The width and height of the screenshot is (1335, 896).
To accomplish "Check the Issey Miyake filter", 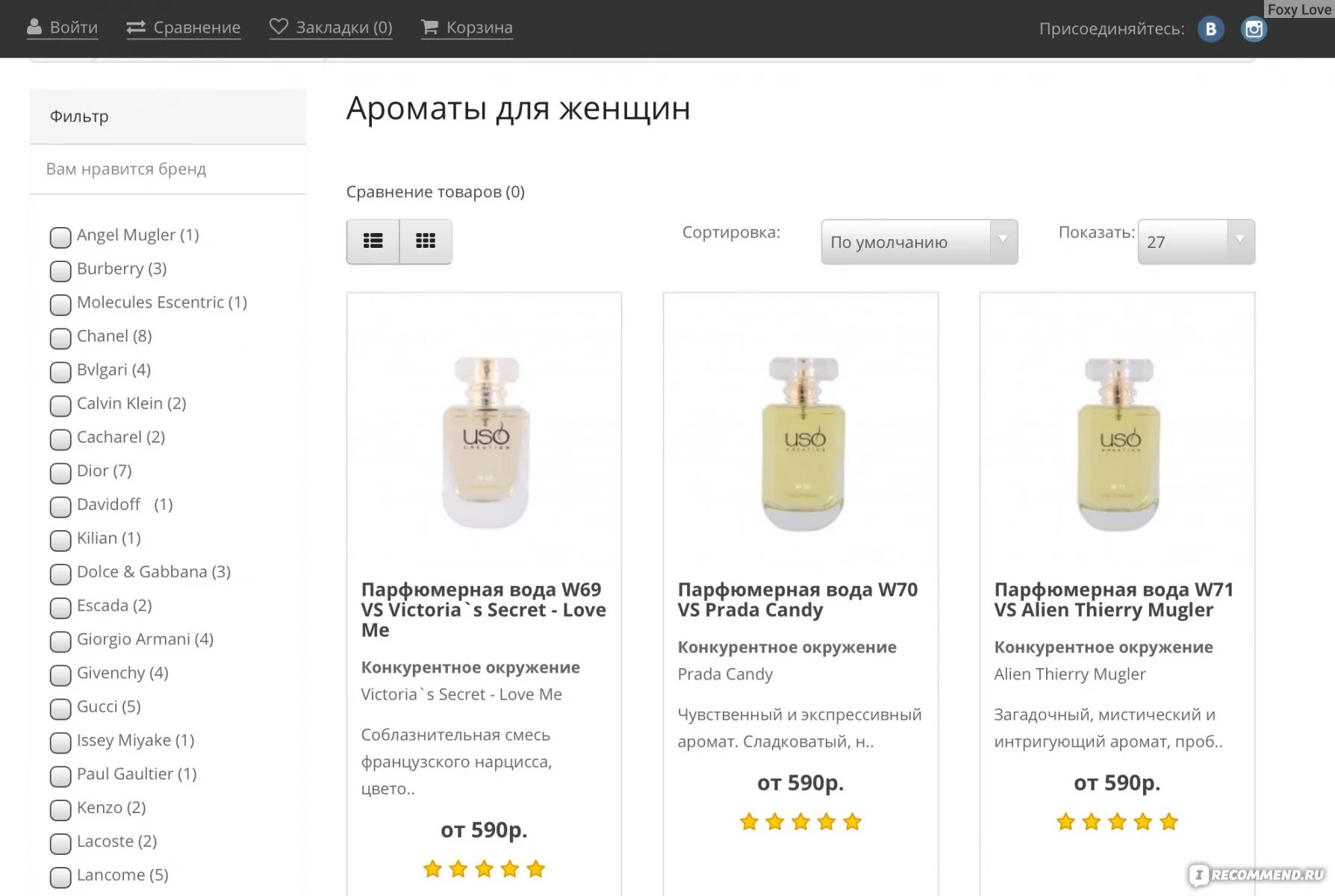I will (x=60, y=742).
